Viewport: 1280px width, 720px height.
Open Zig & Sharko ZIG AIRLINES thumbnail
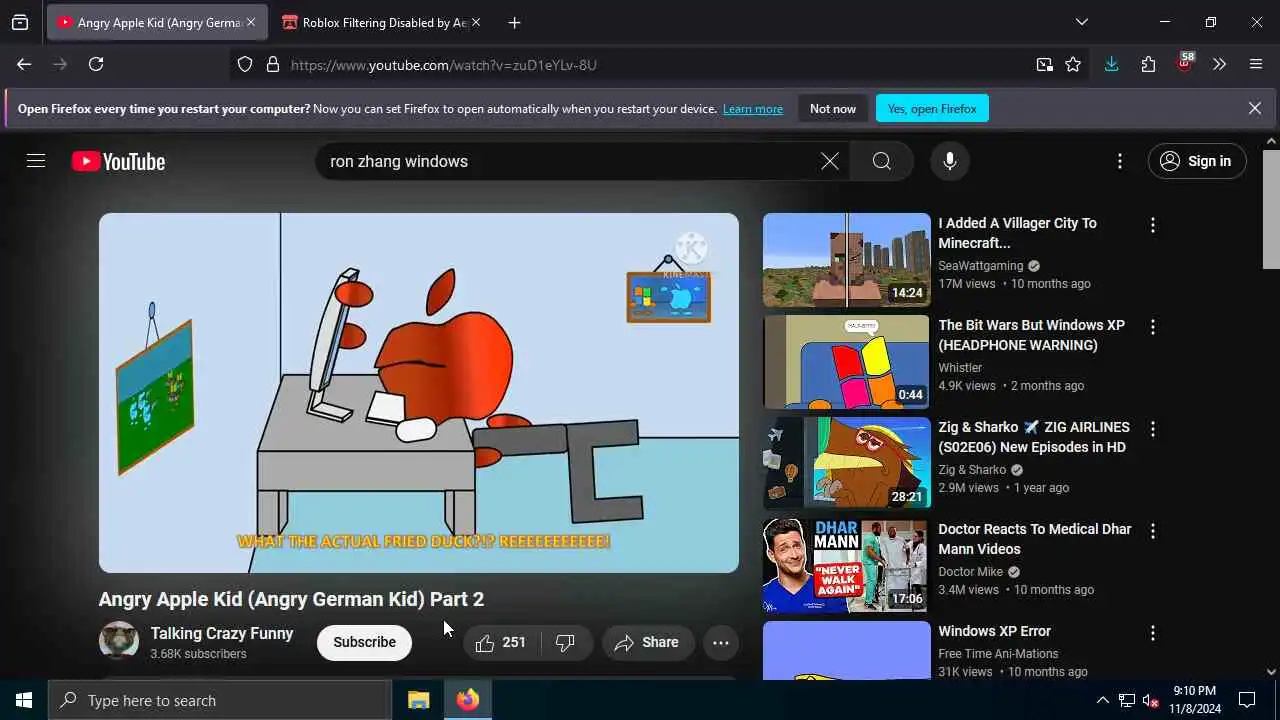coord(847,464)
